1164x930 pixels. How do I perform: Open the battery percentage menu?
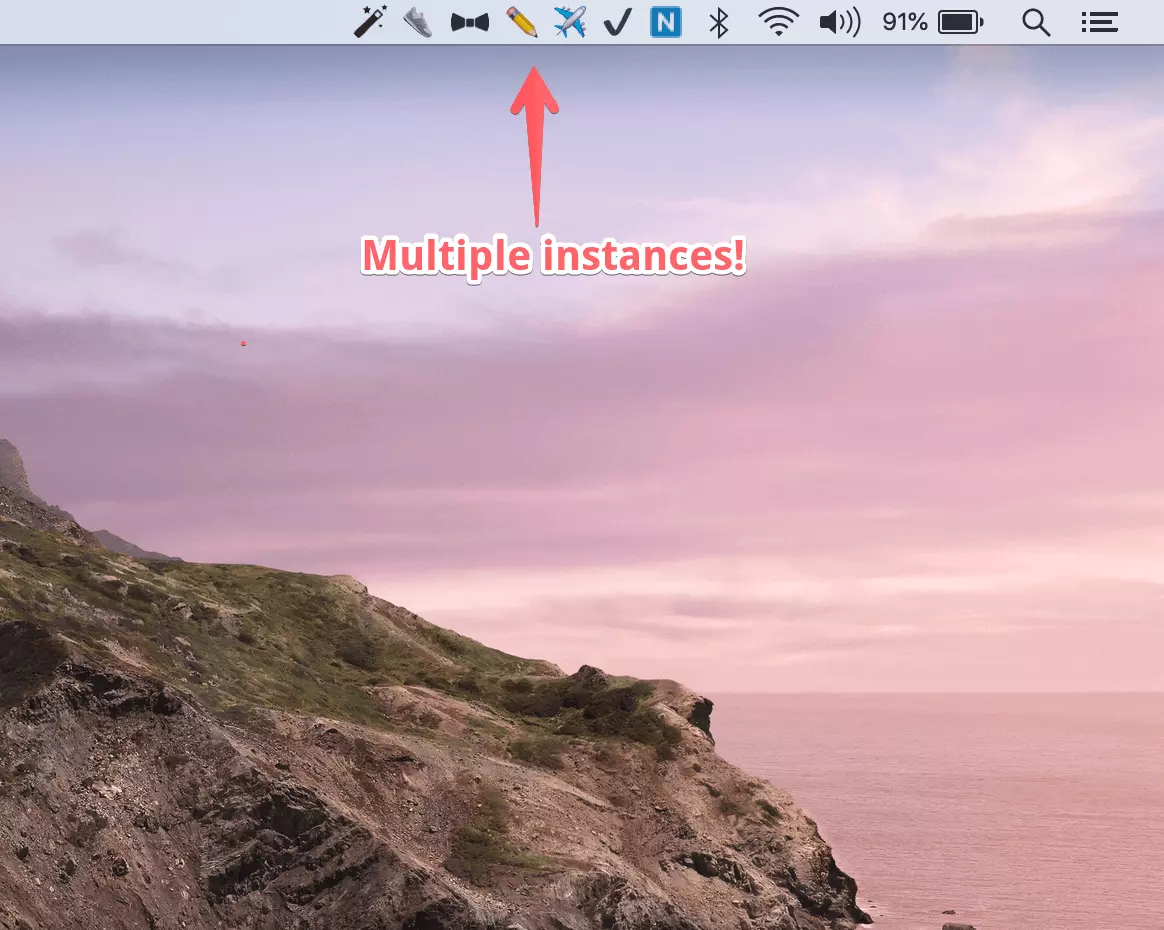[903, 21]
